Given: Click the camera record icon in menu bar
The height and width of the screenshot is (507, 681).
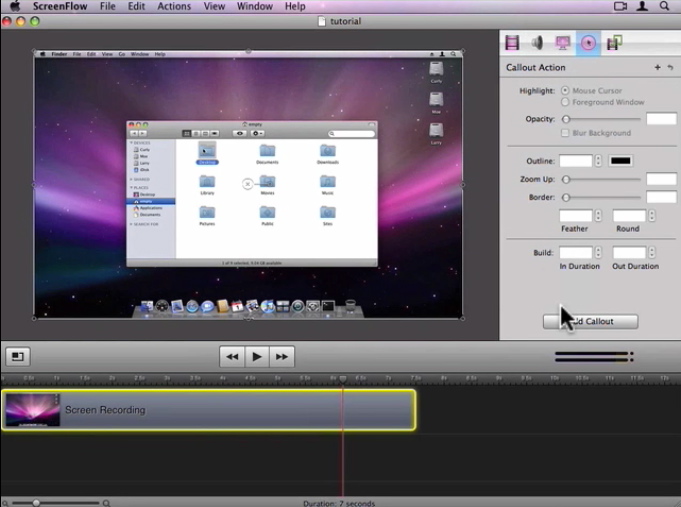Looking at the screenshot, I should (x=620, y=6).
